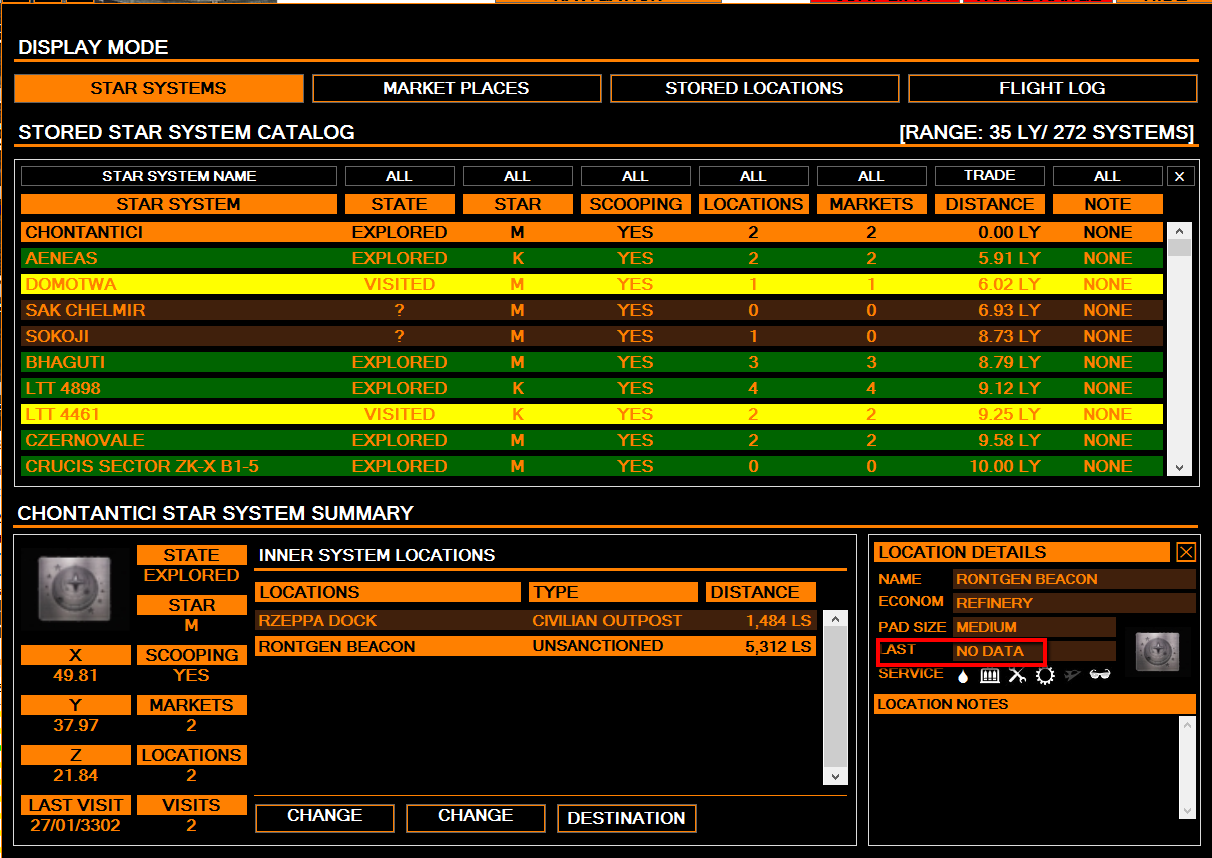Click the MEDIUM pad size field
Viewport: 1212px width, 858px height.
click(1034, 627)
